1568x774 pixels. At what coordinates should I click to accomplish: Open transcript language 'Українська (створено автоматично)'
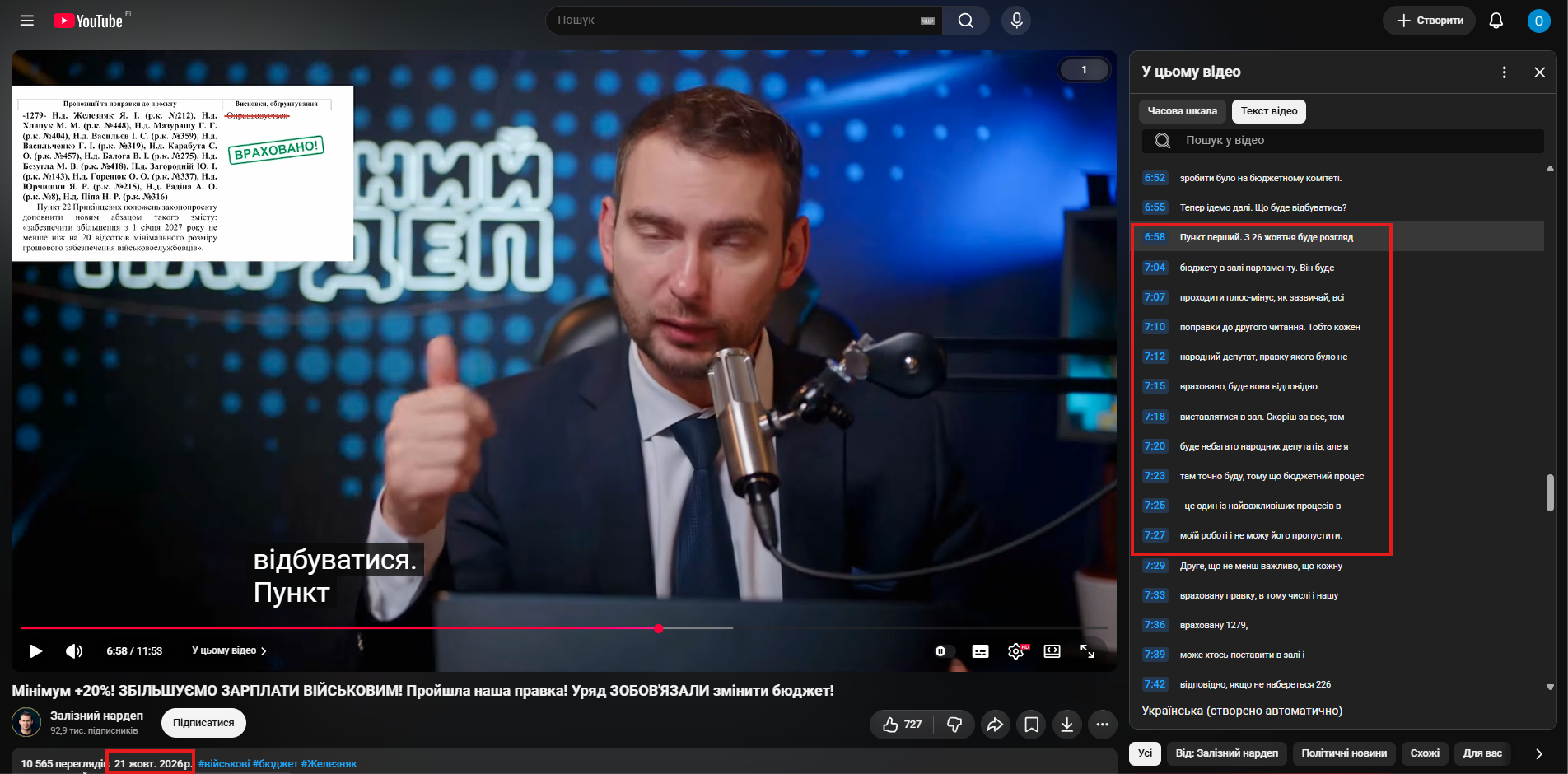[x=1242, y=711]
